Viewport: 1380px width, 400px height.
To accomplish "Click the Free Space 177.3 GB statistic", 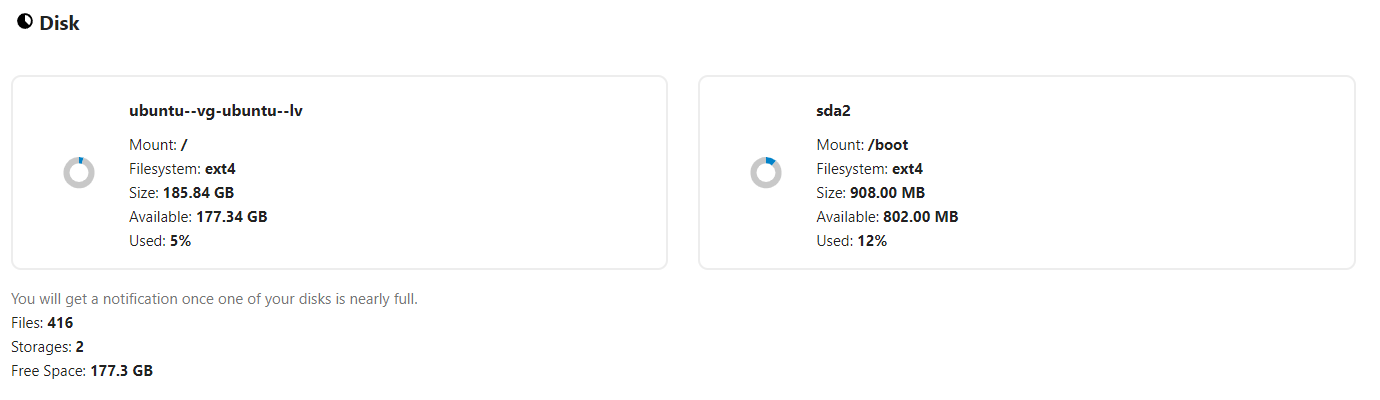I will pyautogui.click(x=82, y=371).
